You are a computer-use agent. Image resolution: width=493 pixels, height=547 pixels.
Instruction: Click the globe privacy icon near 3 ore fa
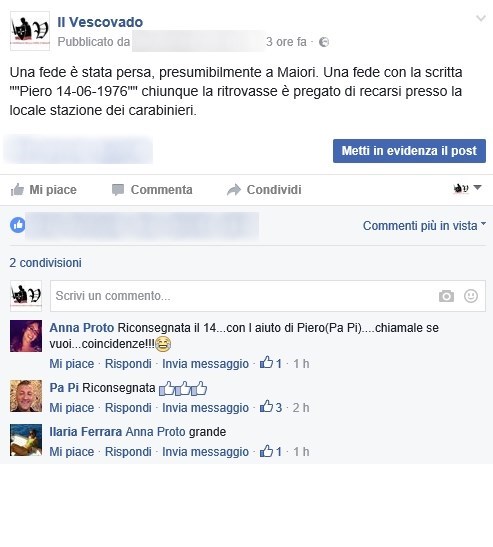(x=324, y=42)
